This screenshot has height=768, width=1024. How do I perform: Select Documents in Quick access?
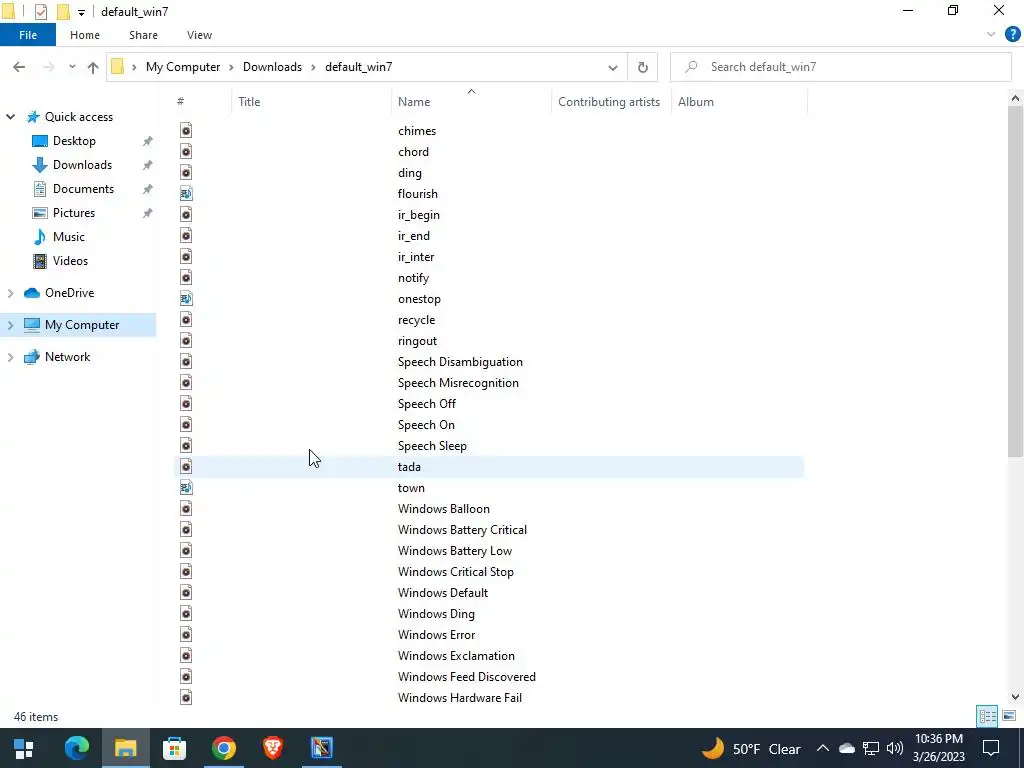tap(83, 189)
